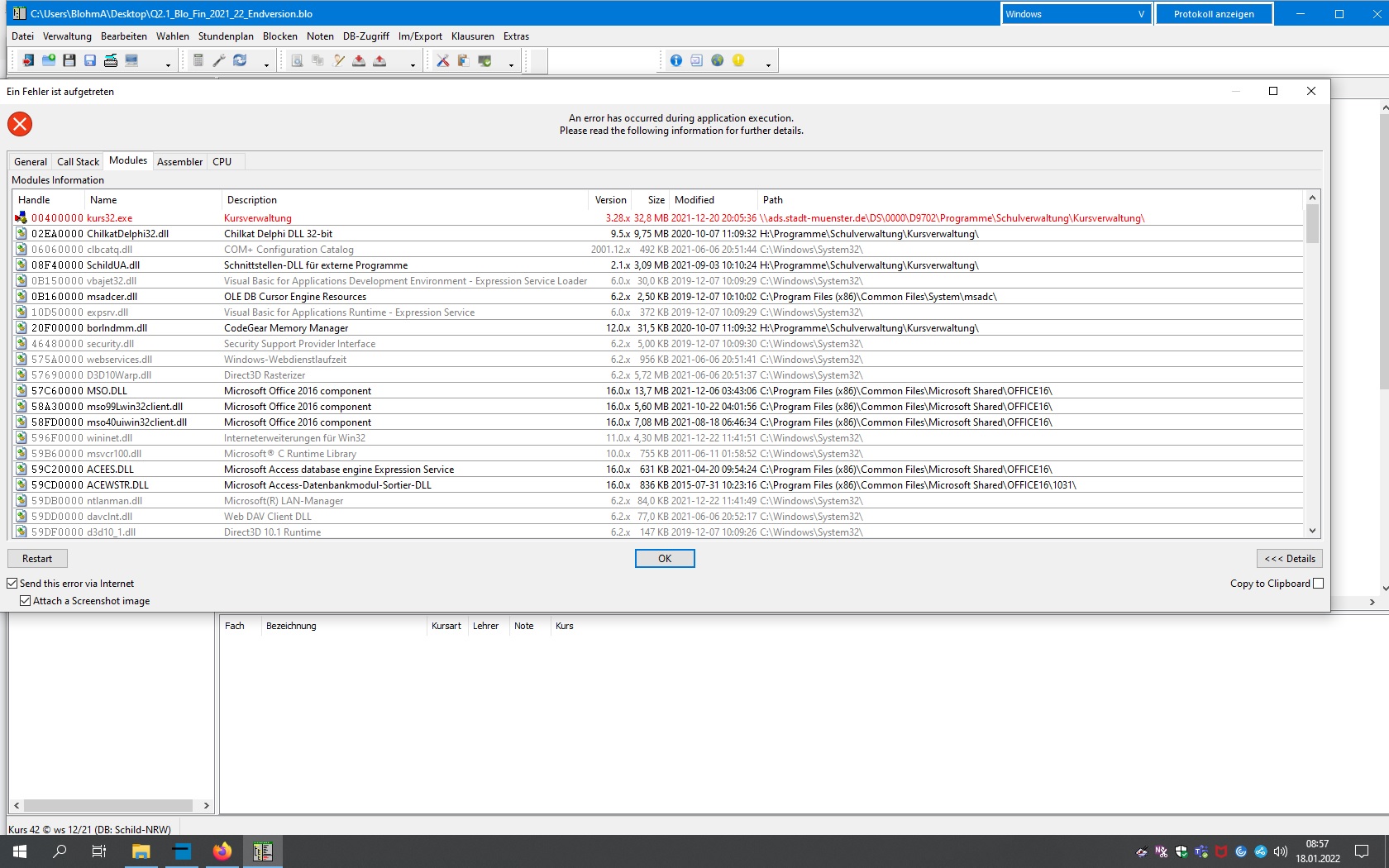The height and width of the screenshot is (868, 1389).
Task: Select the ChilkatDelphi32.dll row
Action: (x=658, y=234)
